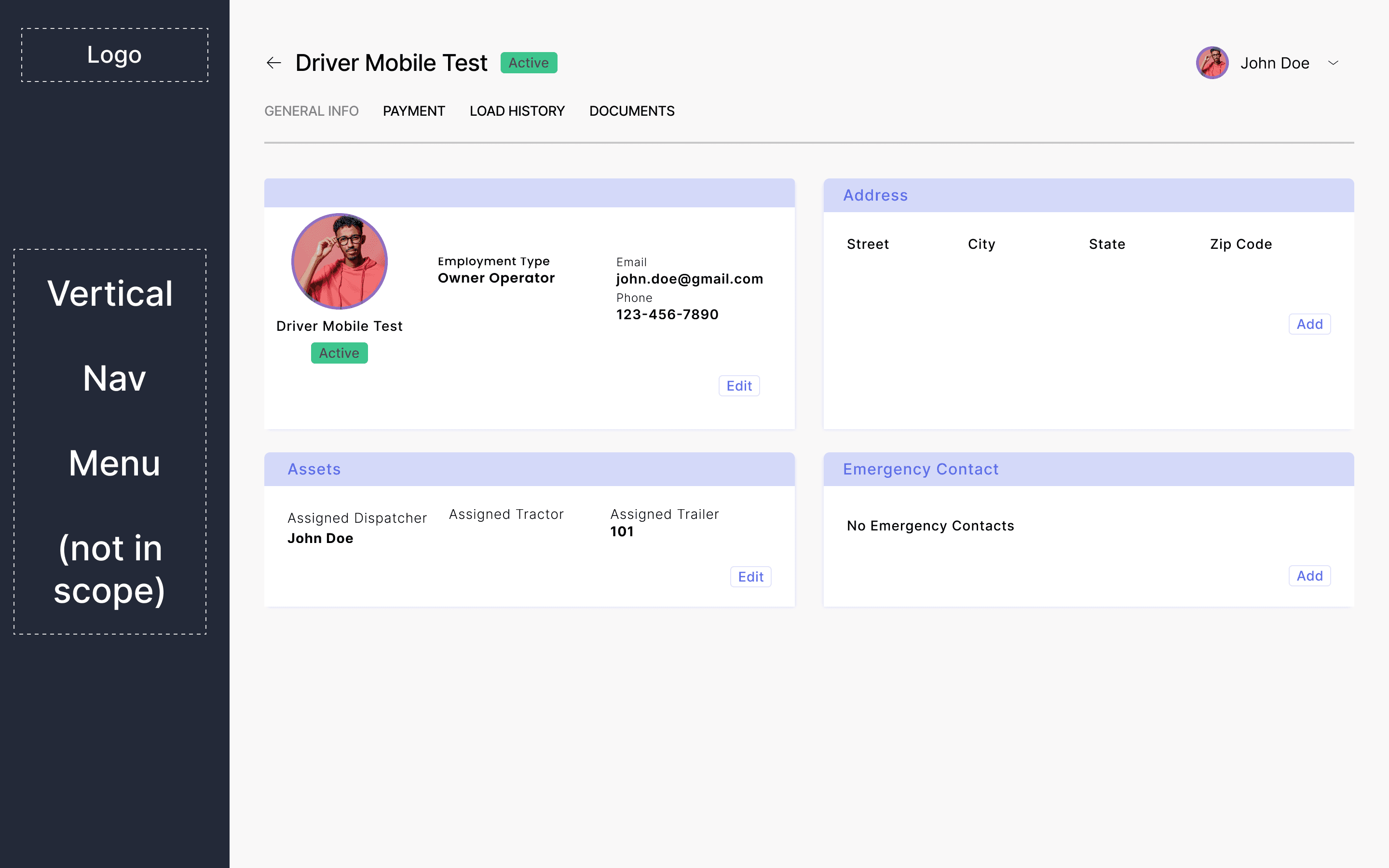Click the Vertical Nav Menu placeholder
This screenshot has height=868, width=1389.
(x=110, y=441)
